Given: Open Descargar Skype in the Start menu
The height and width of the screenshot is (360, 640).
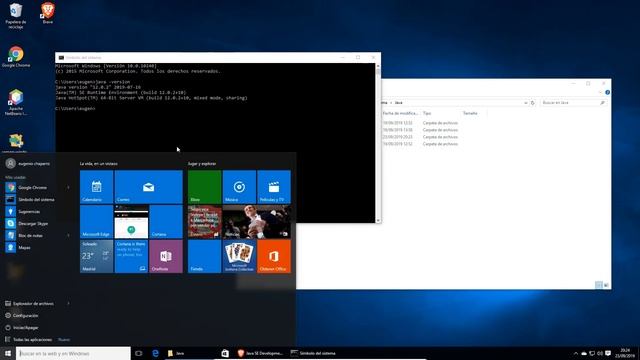Looking at the screenshot, I should click(33, 224).
